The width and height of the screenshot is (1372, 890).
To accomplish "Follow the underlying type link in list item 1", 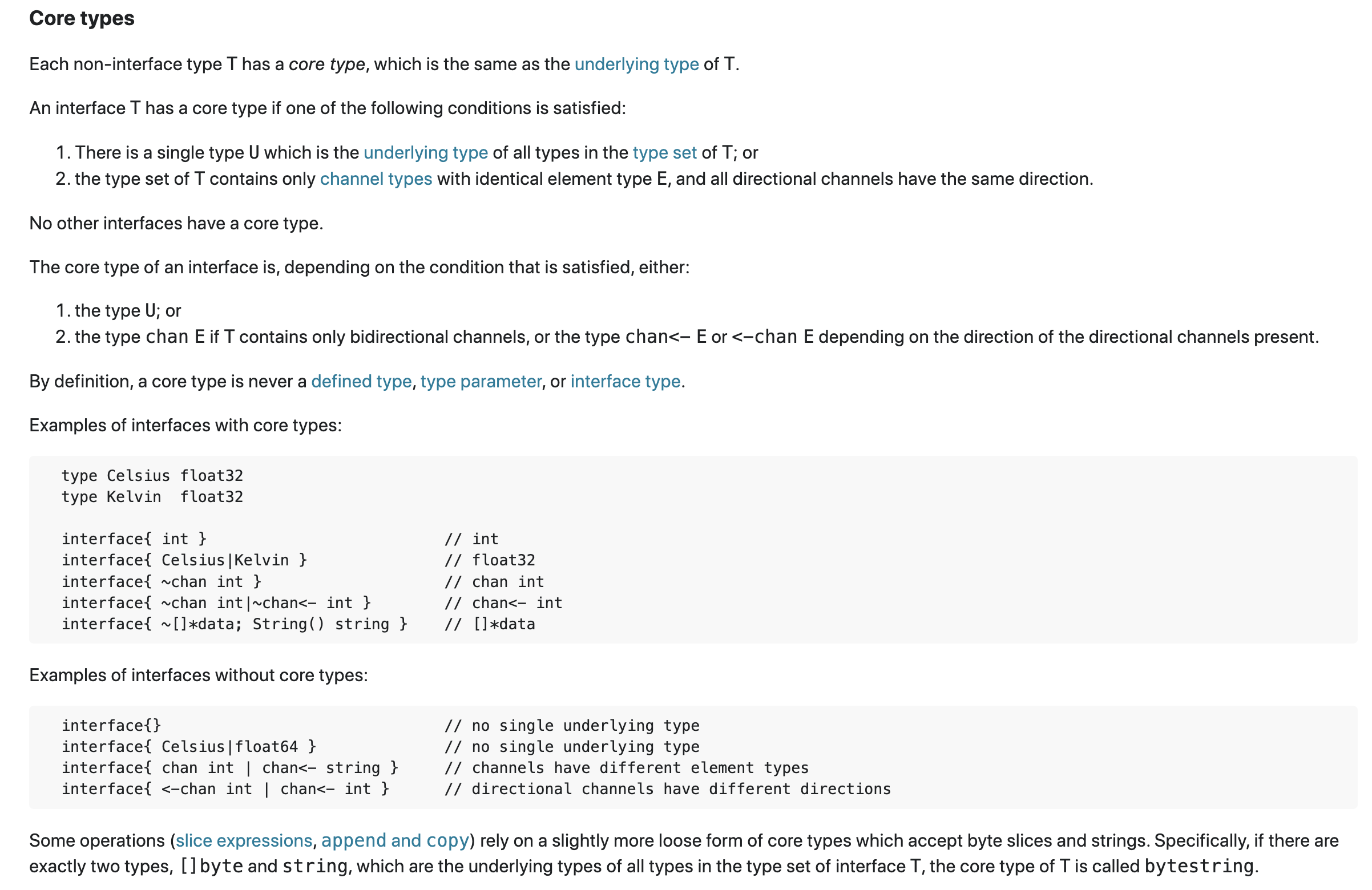I will tap(425, 153).
